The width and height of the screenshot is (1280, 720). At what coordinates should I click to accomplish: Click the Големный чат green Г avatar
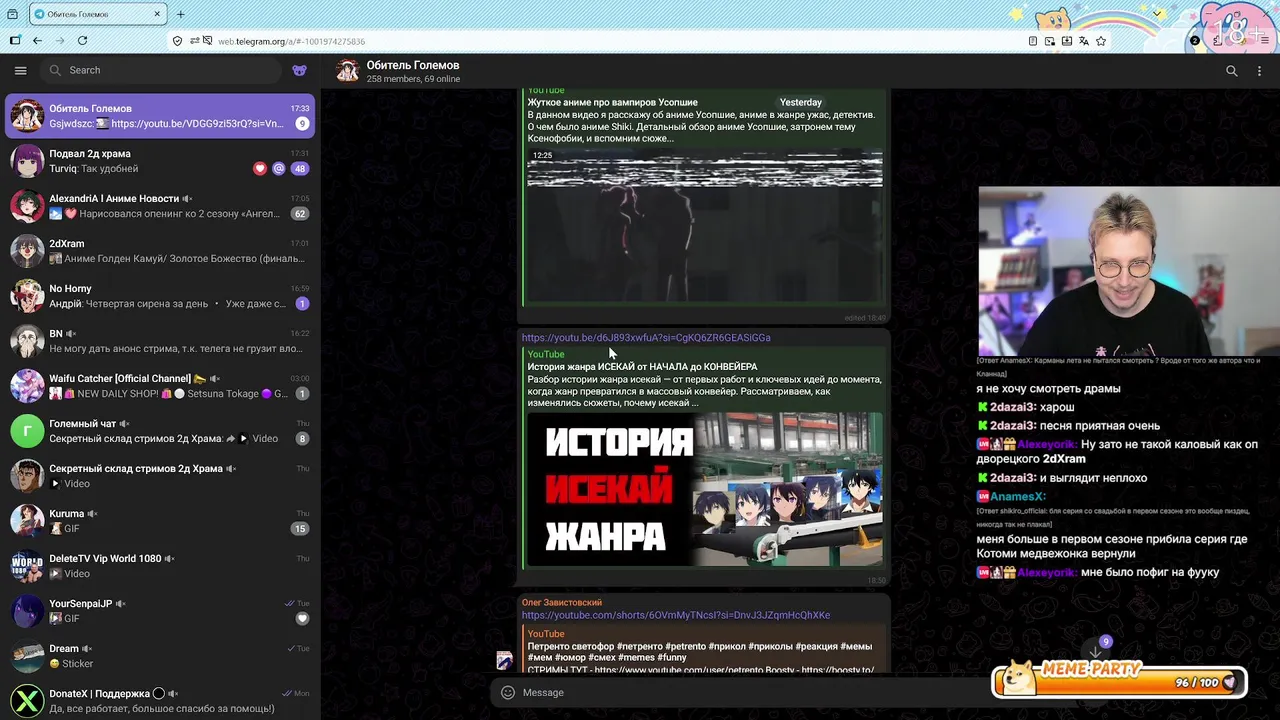click(27, 431)
